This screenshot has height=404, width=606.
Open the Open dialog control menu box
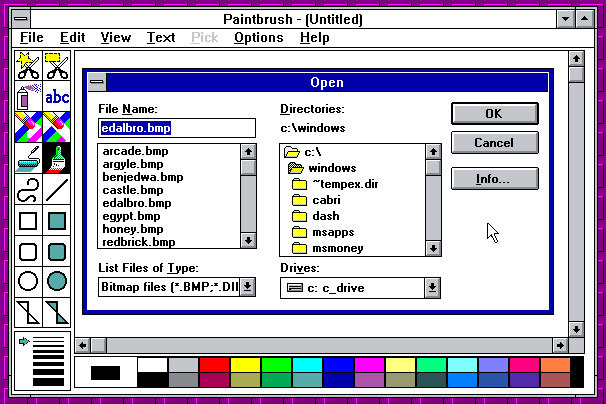click(x=97, y=82)
